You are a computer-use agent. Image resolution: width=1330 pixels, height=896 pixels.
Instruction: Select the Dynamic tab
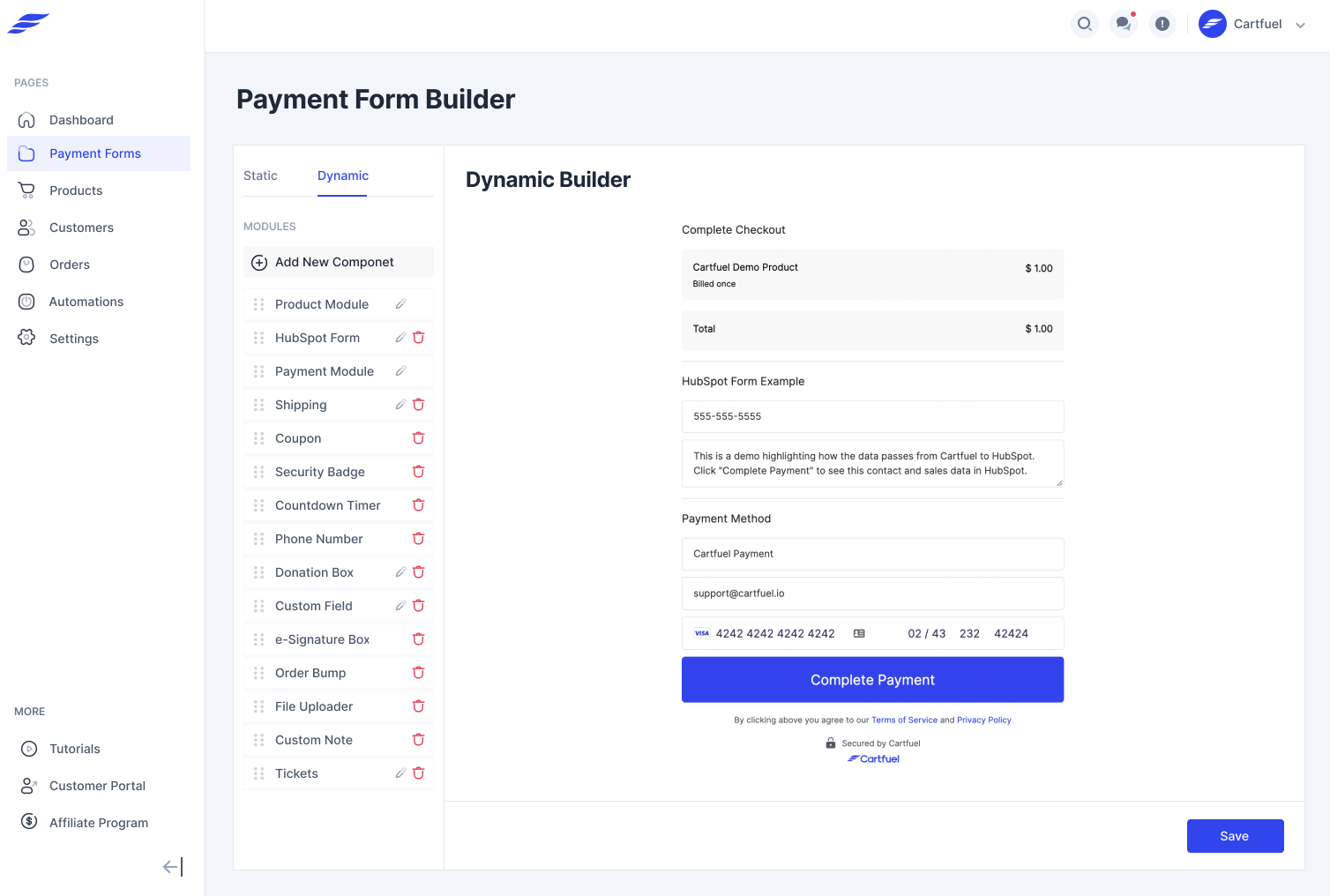(x=343, y=175)
